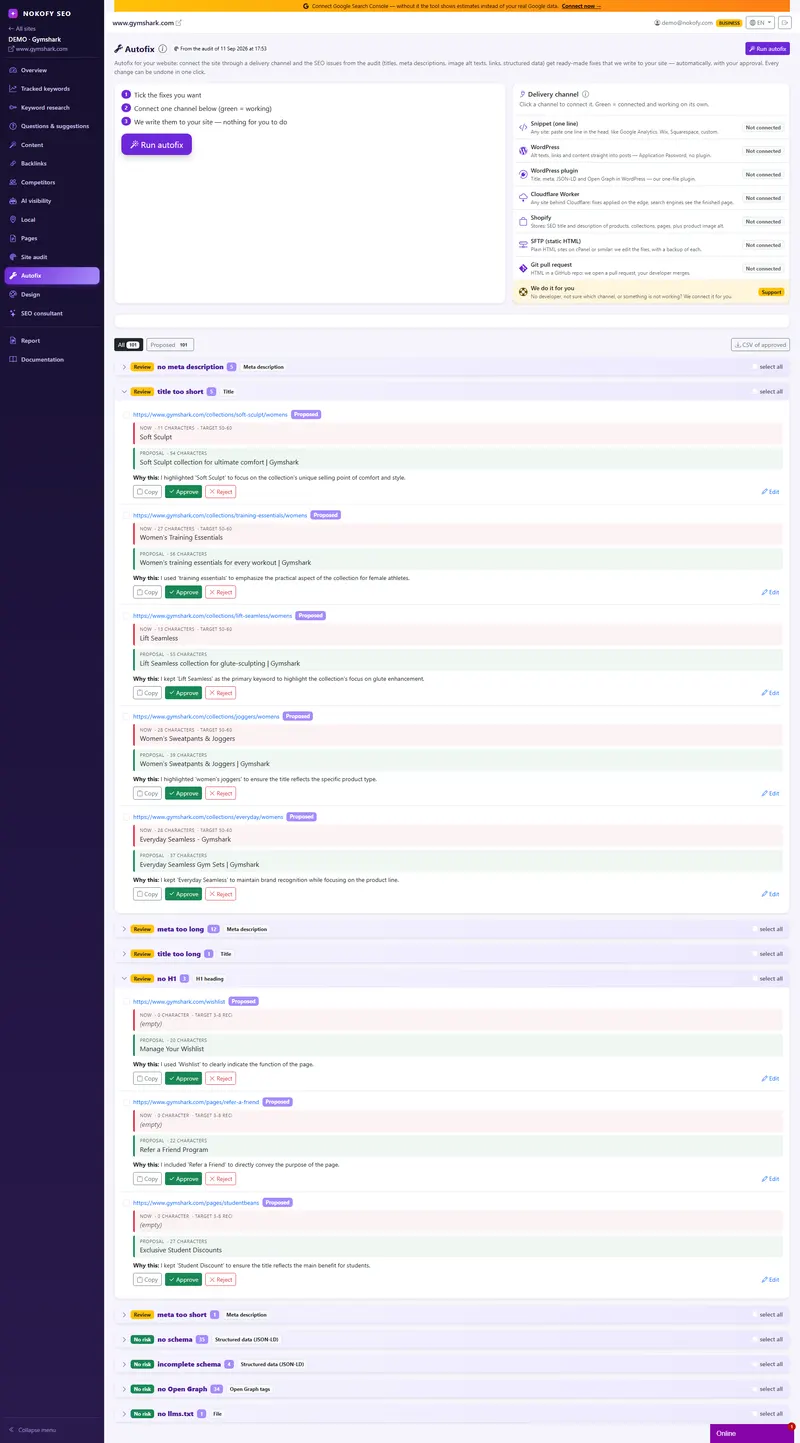Click the Snippet (one line) code icon
Viewport: 800px width, 1443px height.
pyautogui.click(x=523, y=128)
